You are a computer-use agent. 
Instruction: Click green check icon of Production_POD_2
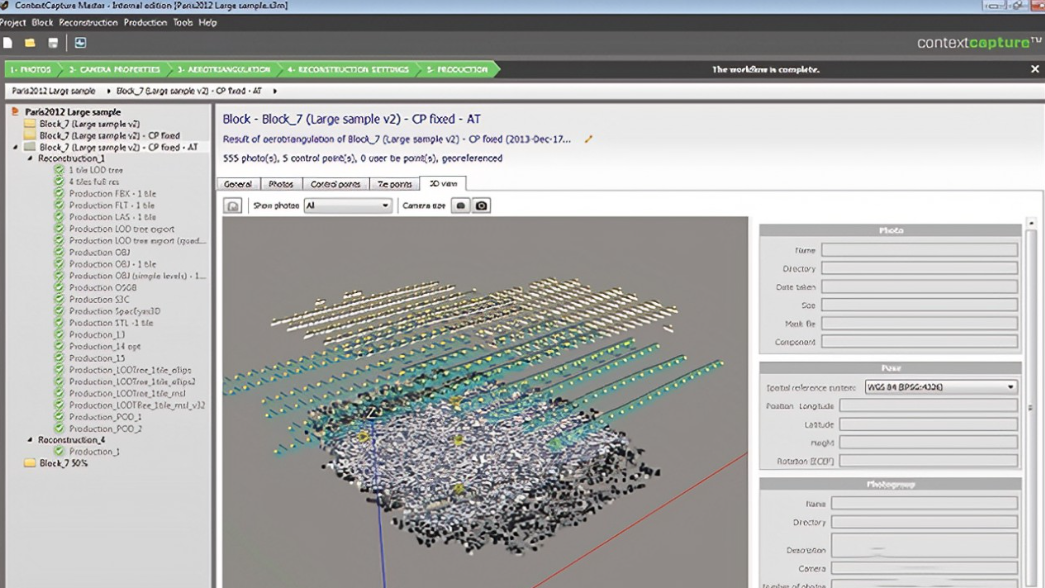tap(59, 429)
